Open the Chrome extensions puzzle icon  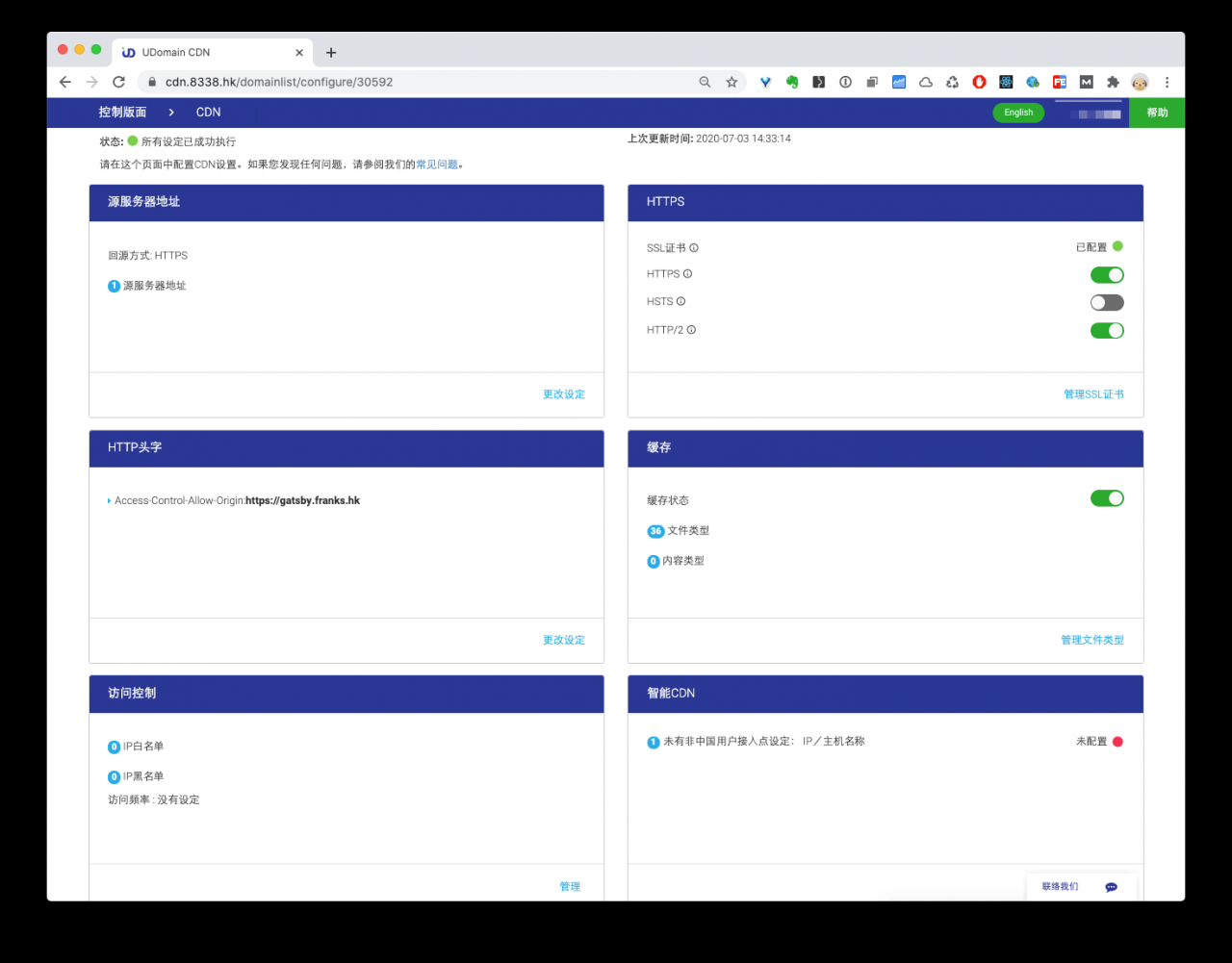pyautogui.click(x=1113, y=82)
